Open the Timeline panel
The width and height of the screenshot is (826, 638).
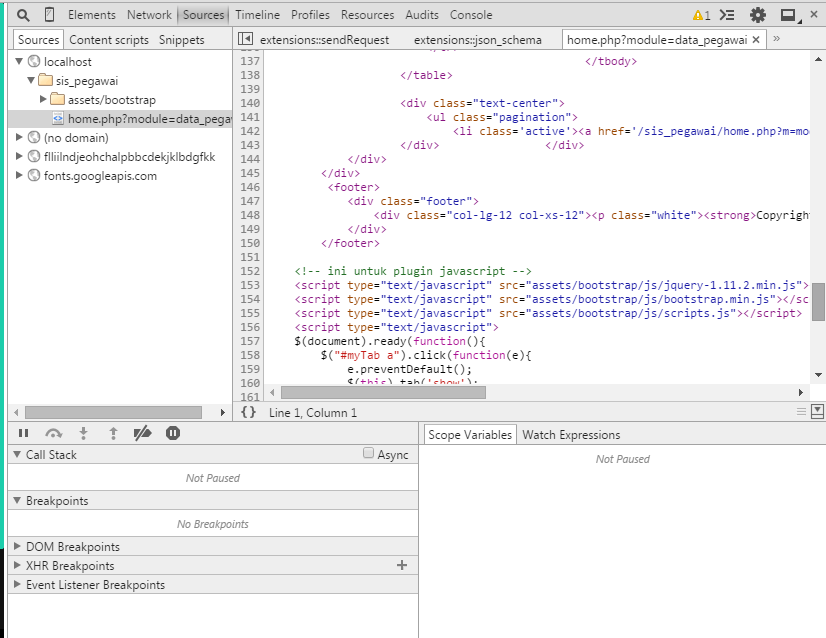[257, 15]
